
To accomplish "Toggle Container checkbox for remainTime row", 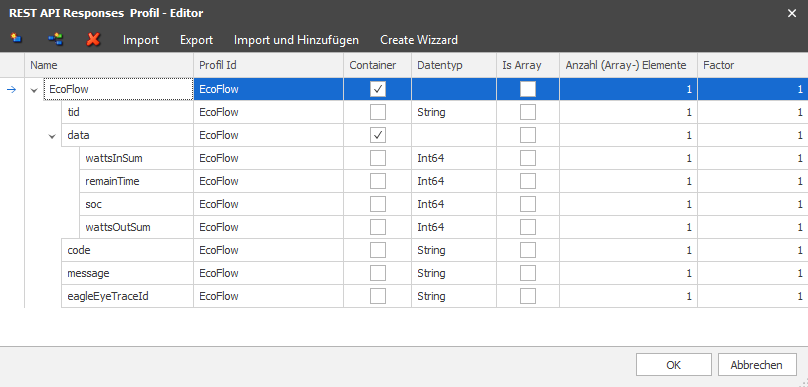I will [378, 181].
